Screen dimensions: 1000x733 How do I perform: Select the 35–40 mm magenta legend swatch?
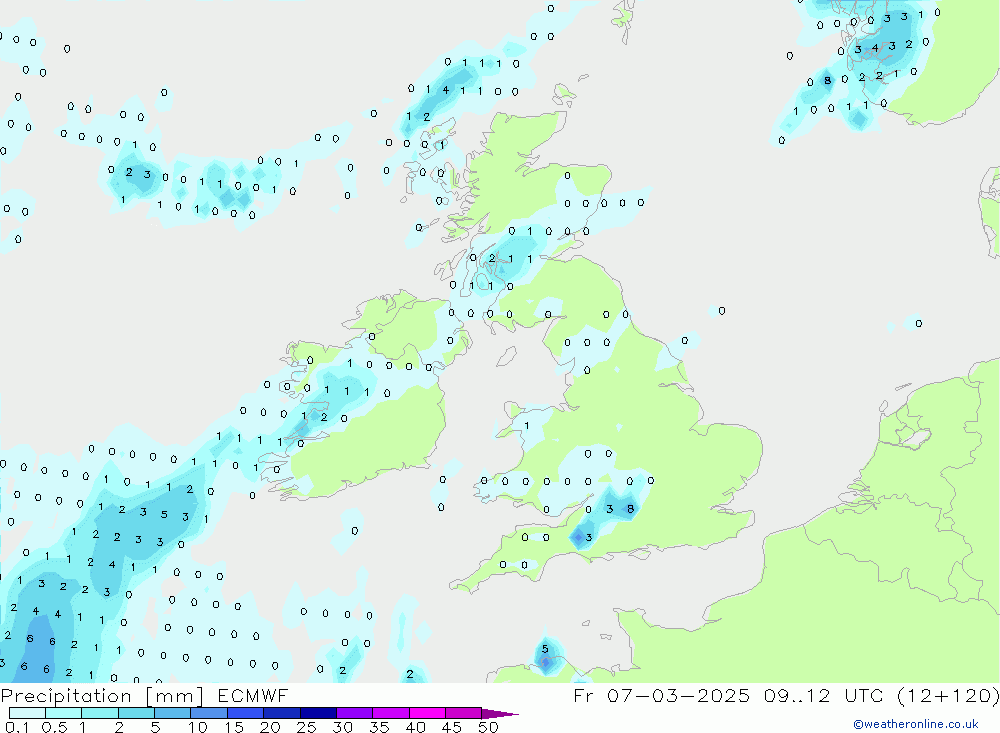(391, 713)
